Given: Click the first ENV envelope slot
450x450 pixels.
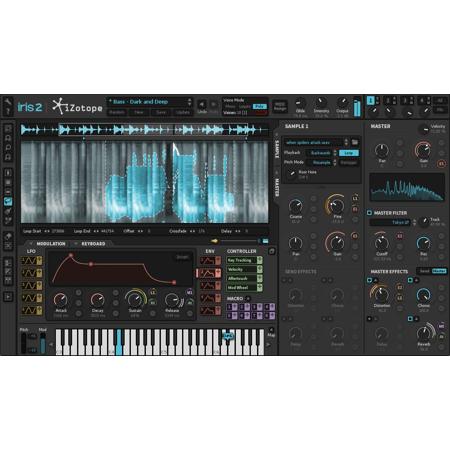Looking at the screenshot, I should coord(210,261).
